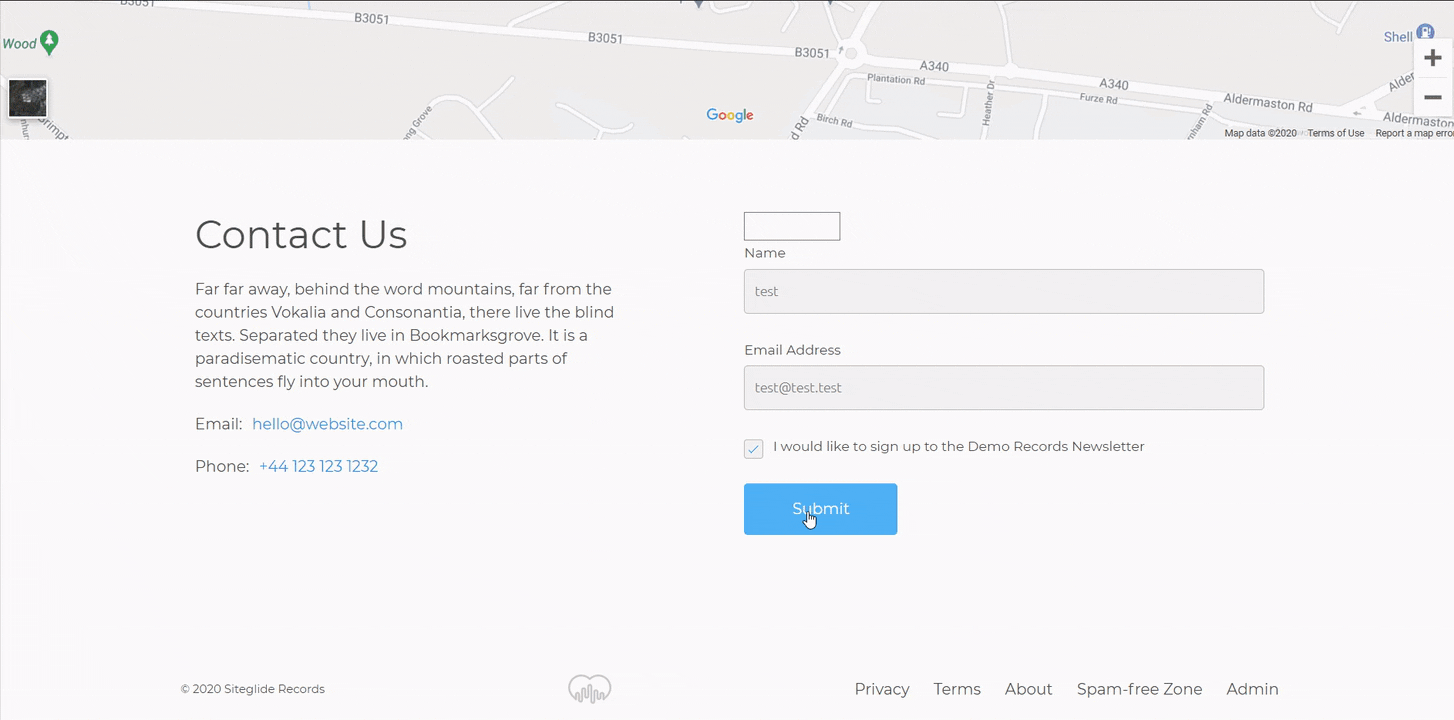Click the +44 123 123 1232 phone link

click(318, 466)
